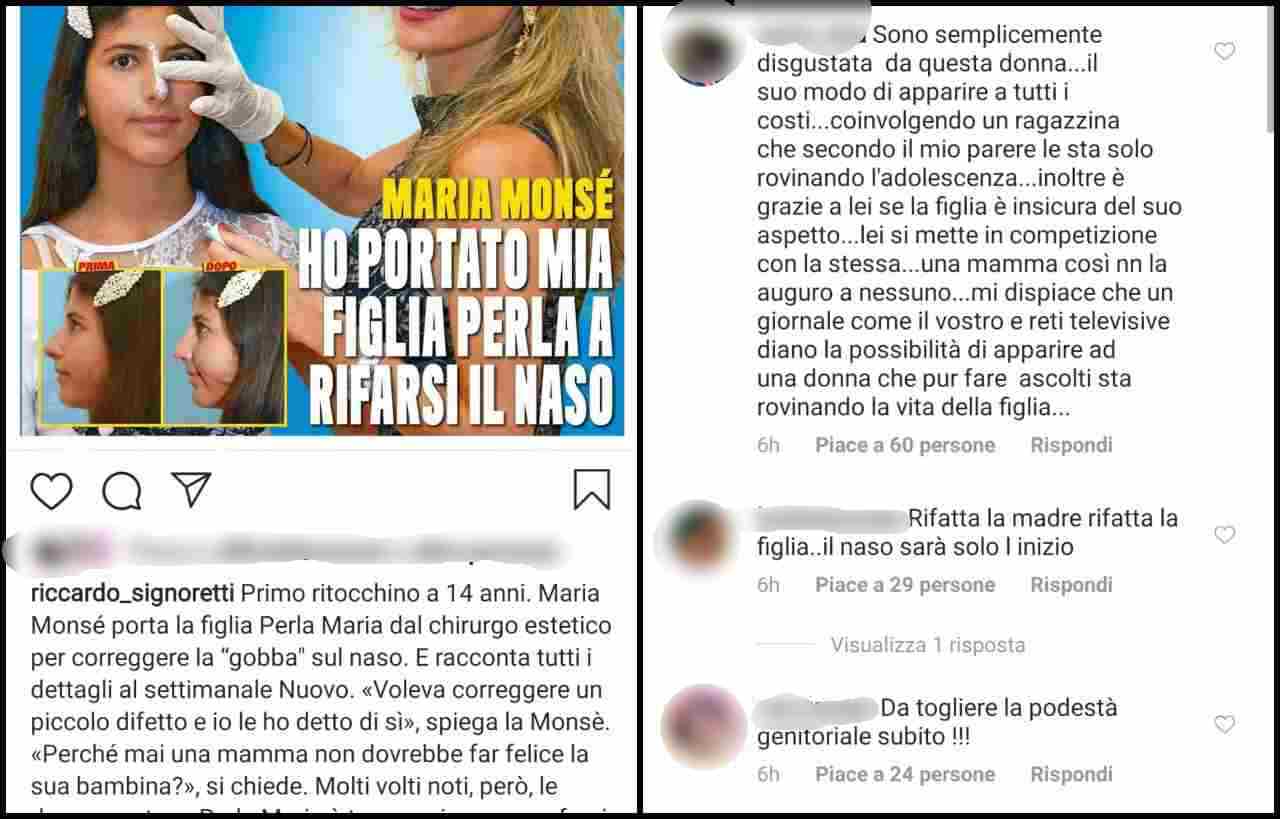Save the post with the bookmark icon
The width and height of the screenshot is (1280, 819).
click(592, 490)
